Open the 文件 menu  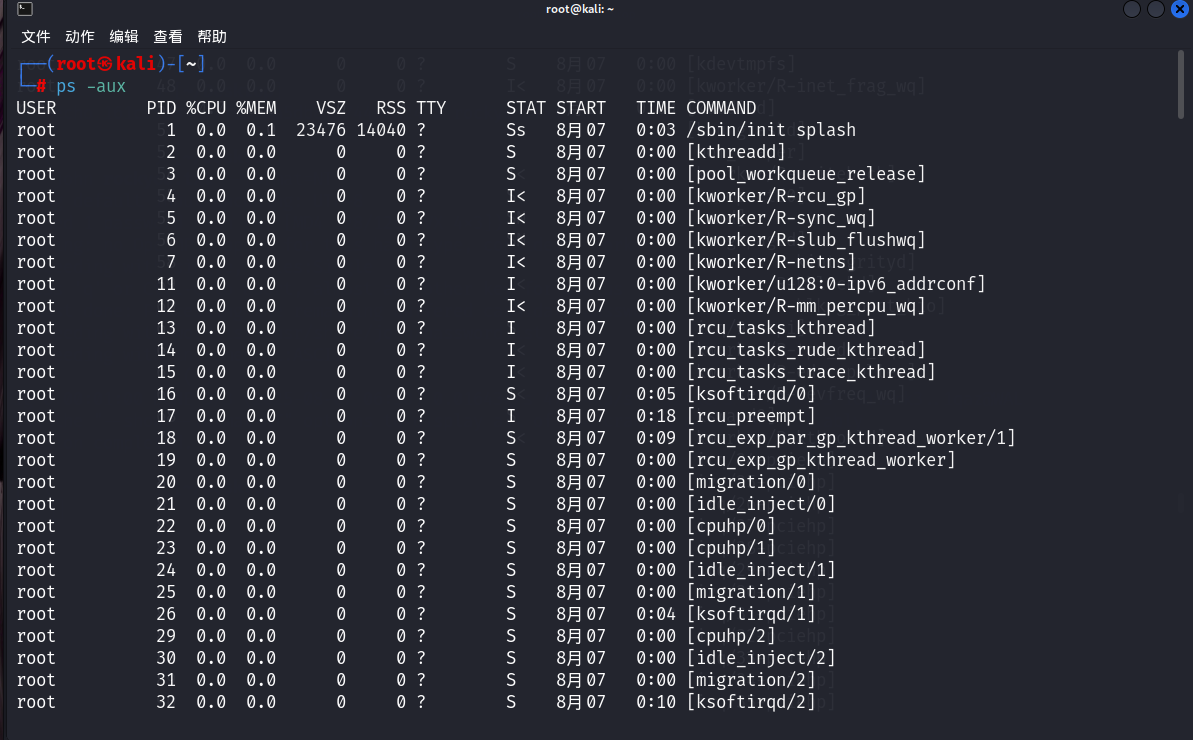[36, 37]
